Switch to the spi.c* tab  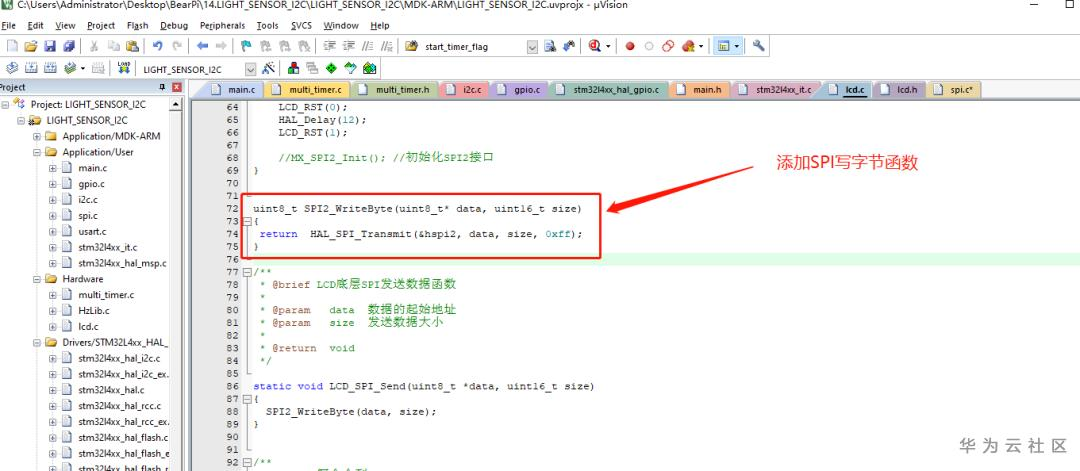click(953, 90)
